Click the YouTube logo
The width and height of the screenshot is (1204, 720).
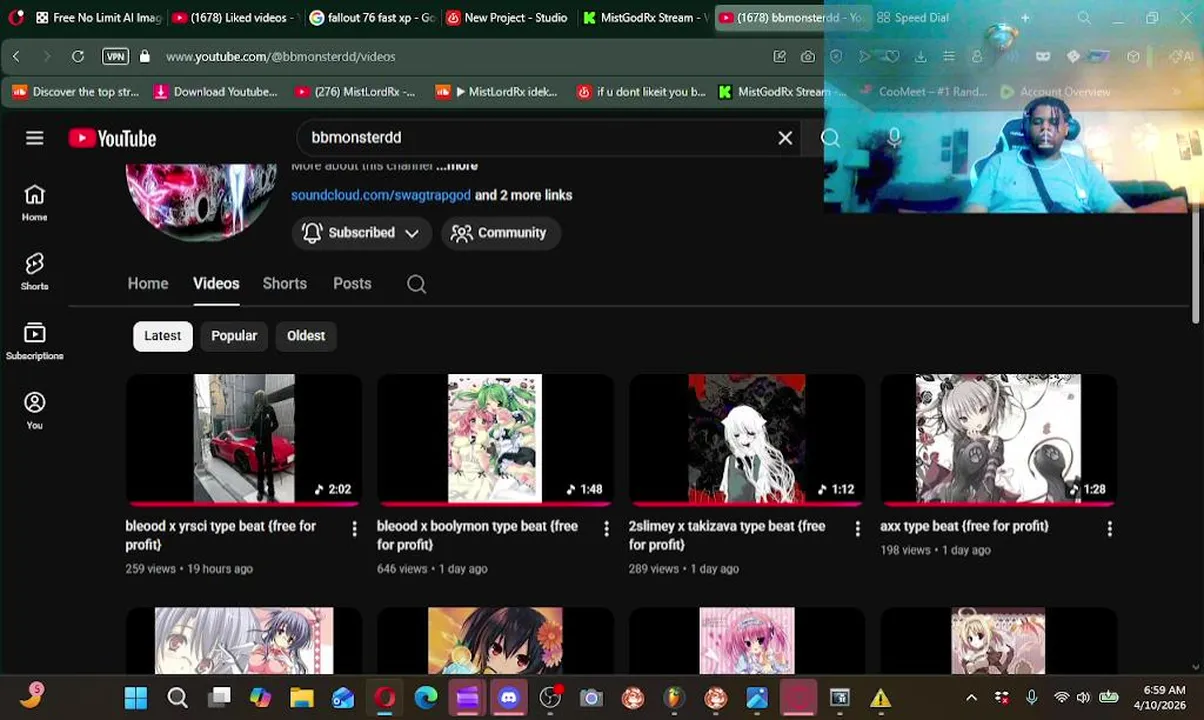click(x=112, y=138)
